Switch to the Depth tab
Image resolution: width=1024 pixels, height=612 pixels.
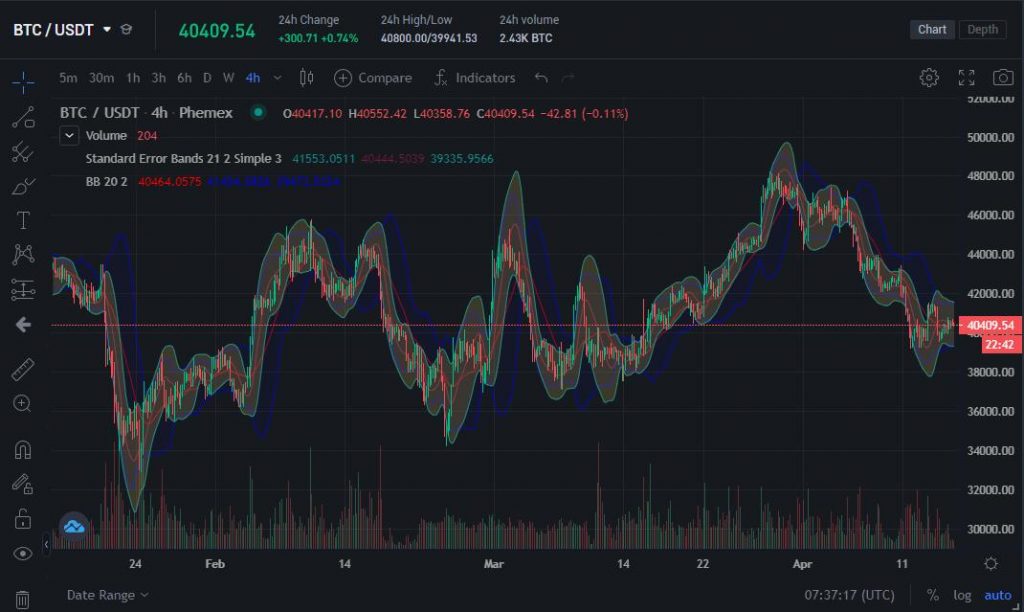(981, 29)
